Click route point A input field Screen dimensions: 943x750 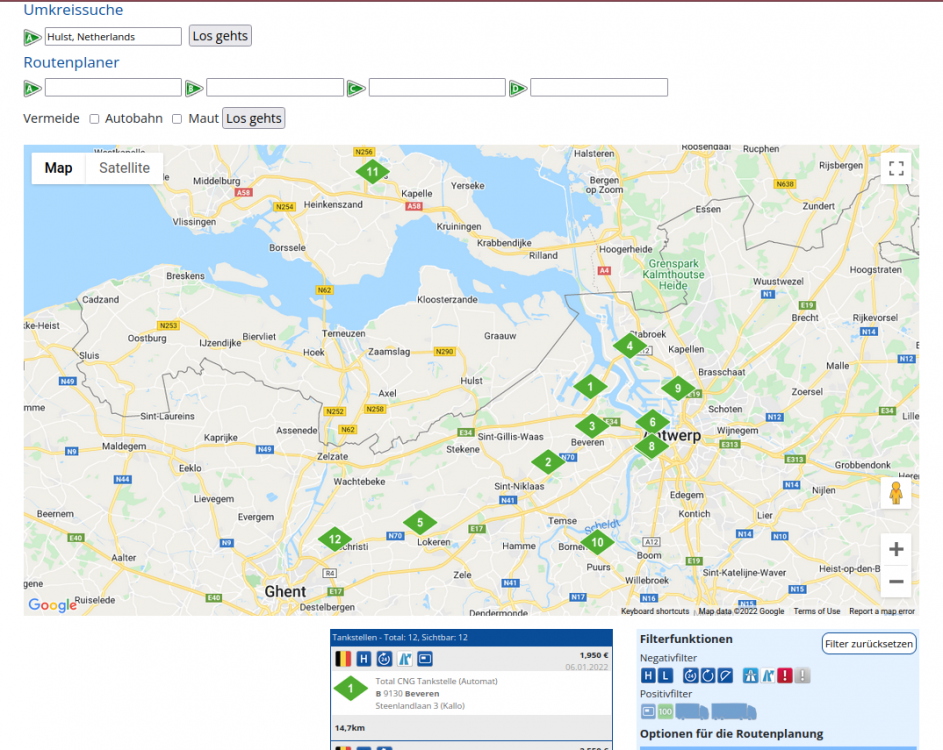pyautogui.click(x=113, y=88)
